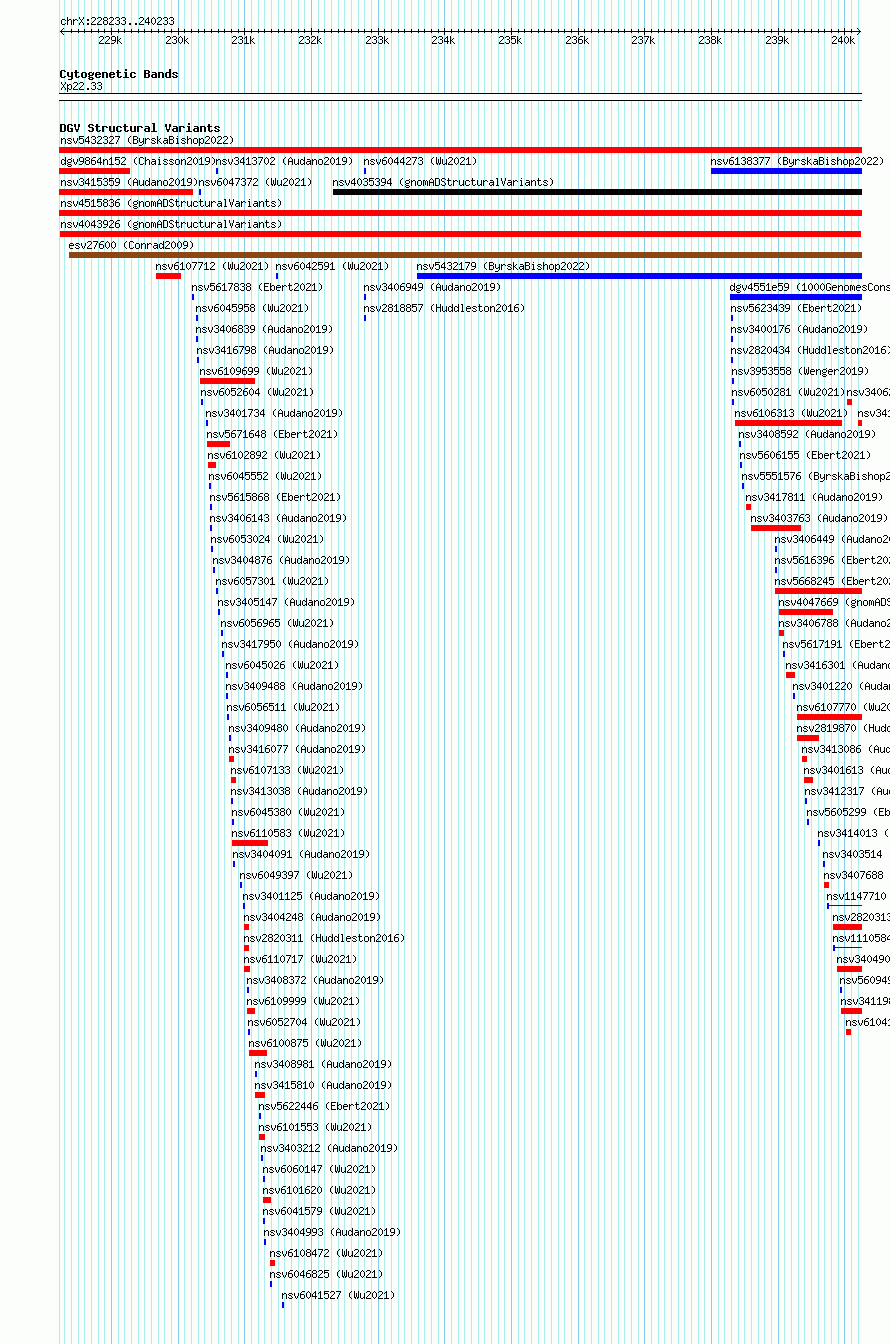The height and width of the screenshot is (1344, 890).
Task: Open nsv6138377 (ByrskaBishop2022) variant label
Action: click(x=798, y=161)
